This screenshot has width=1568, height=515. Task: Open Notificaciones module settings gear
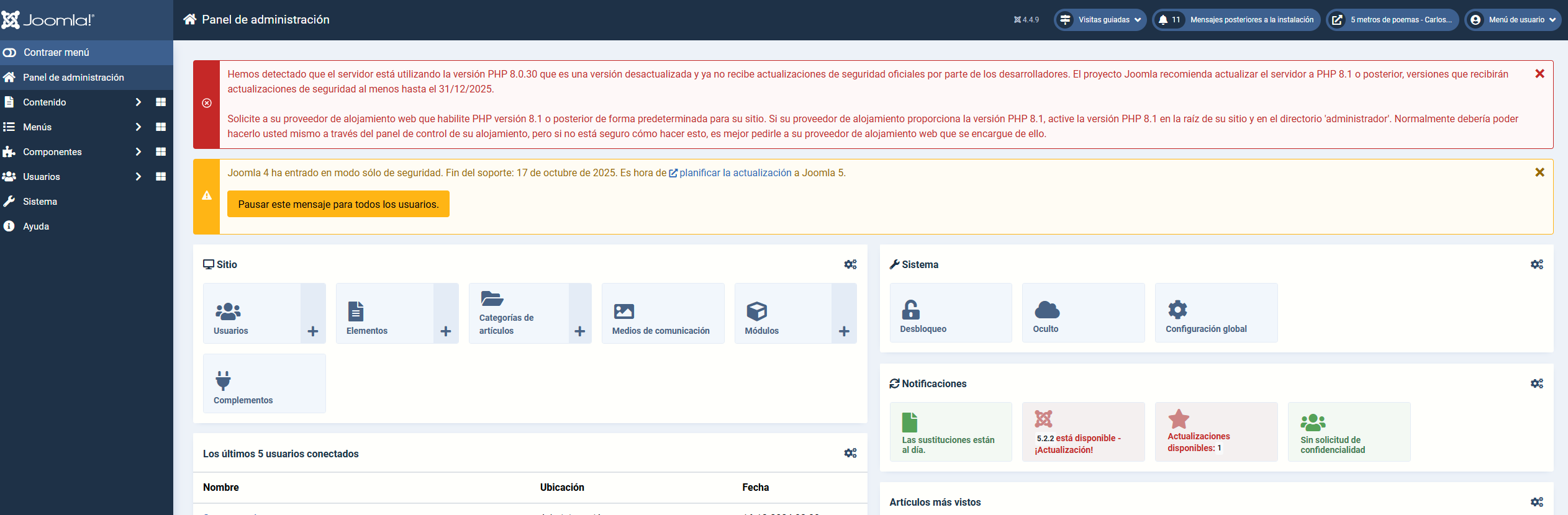tap(1536, 383)
